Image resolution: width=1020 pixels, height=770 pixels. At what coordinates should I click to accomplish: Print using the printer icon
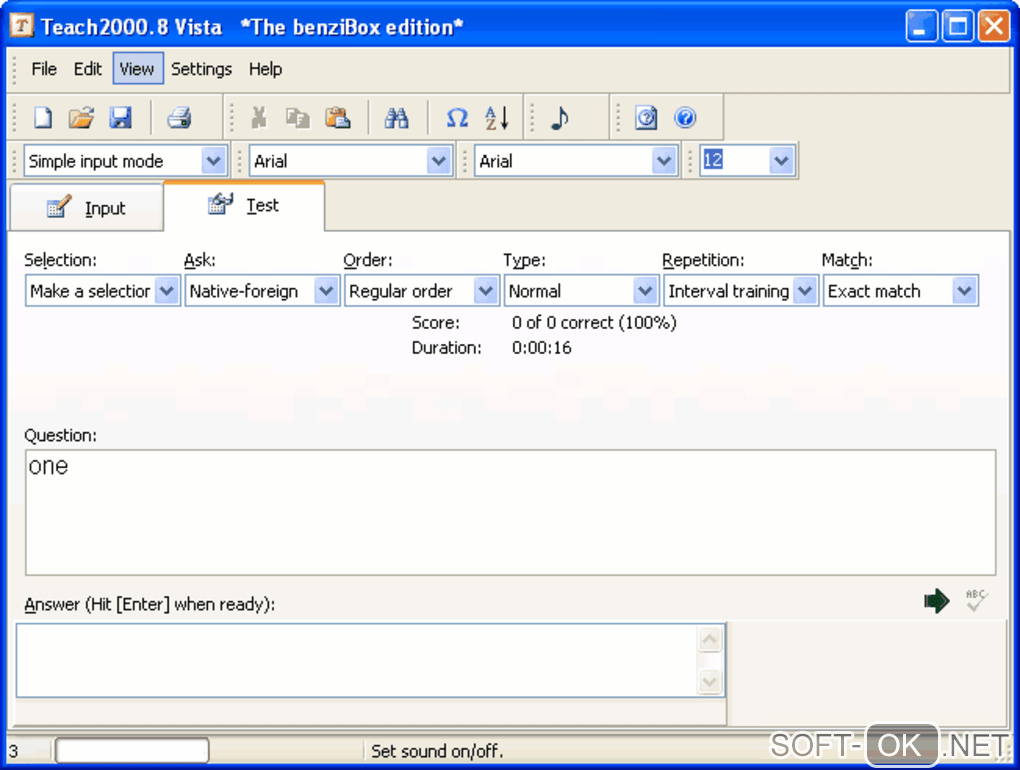coord(179,118)
